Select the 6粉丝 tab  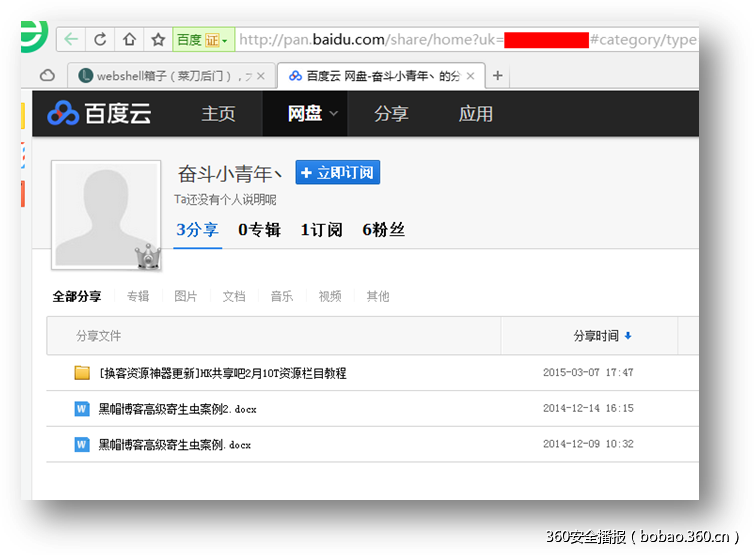point(383,230)
